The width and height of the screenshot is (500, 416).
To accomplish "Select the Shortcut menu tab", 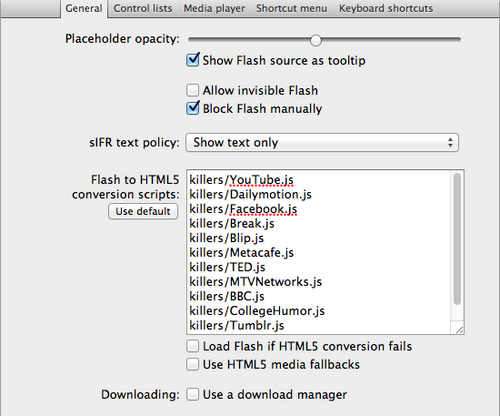I will click(x=291, y=8).
